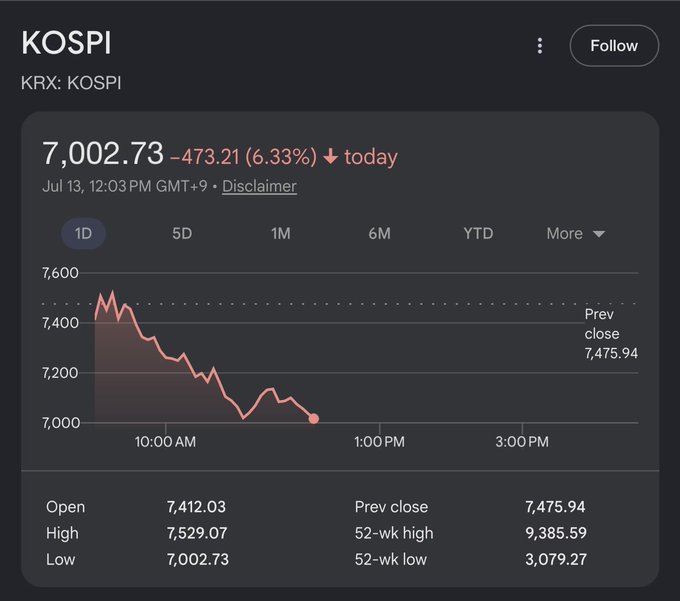This screenshot has width=680, height=601.
Task: Click the Open label
Action: pos(65,506)
